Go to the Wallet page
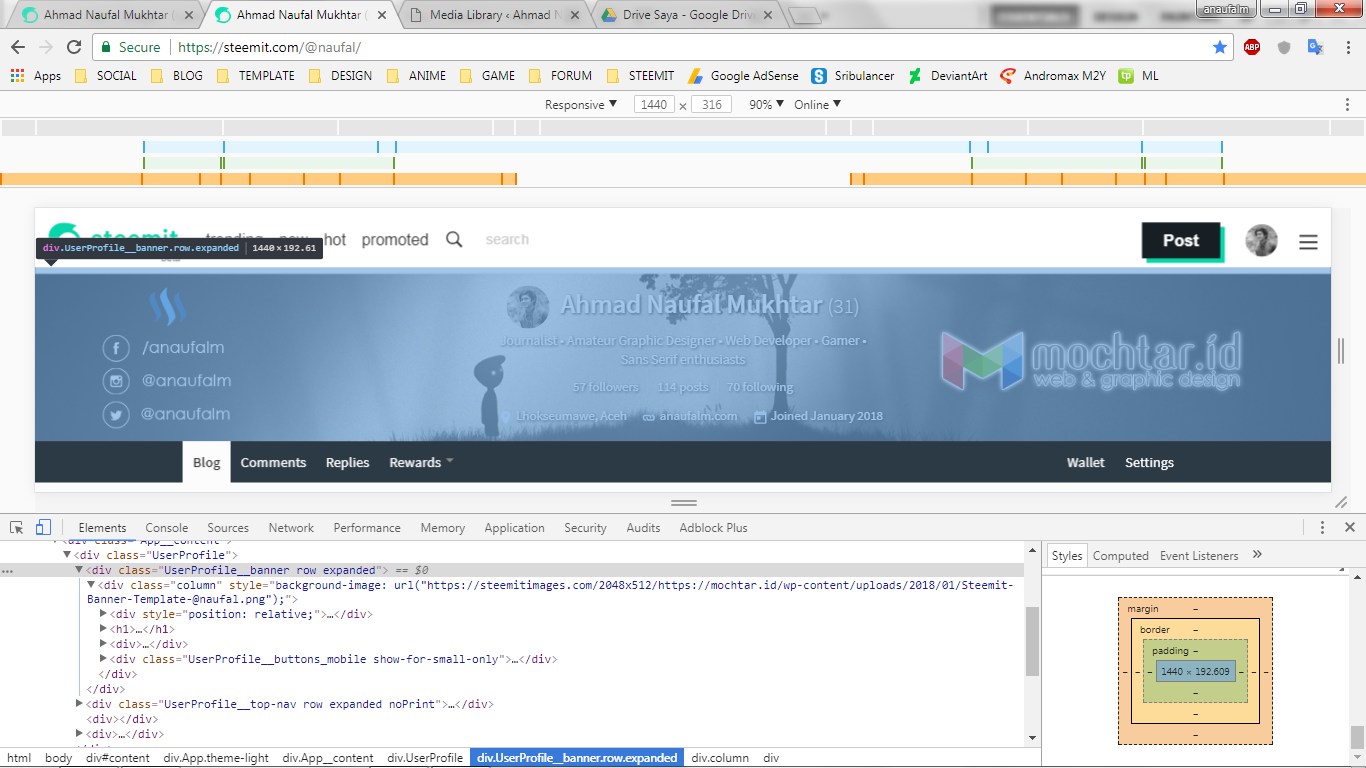 [x=1085, y=463]
